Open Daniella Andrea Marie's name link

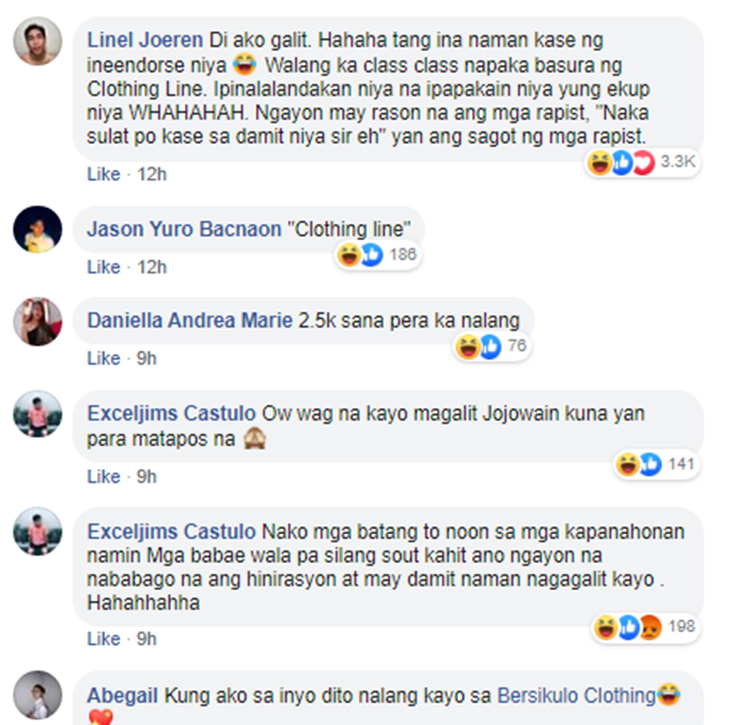coord(189,320)
